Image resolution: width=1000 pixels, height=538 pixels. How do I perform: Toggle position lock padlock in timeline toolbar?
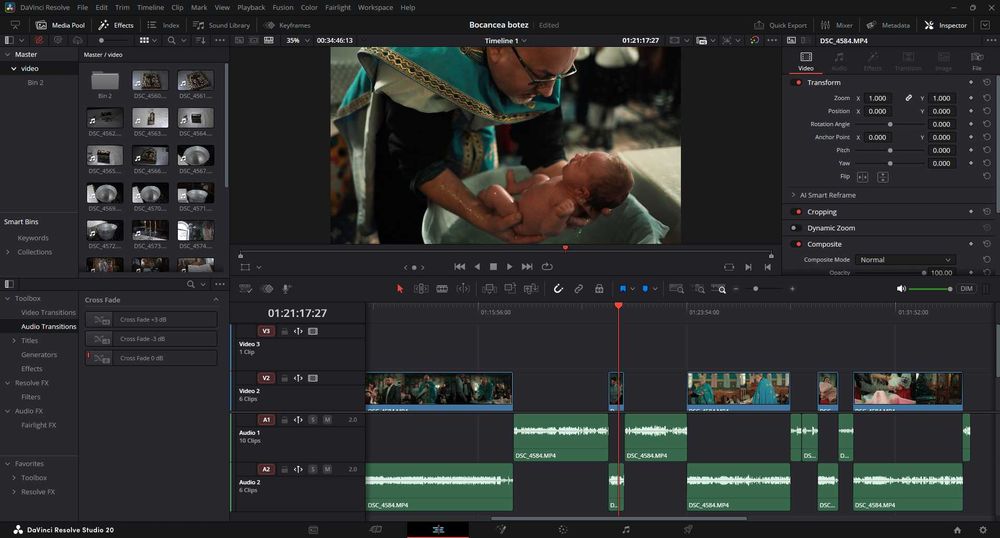point(599,289)
